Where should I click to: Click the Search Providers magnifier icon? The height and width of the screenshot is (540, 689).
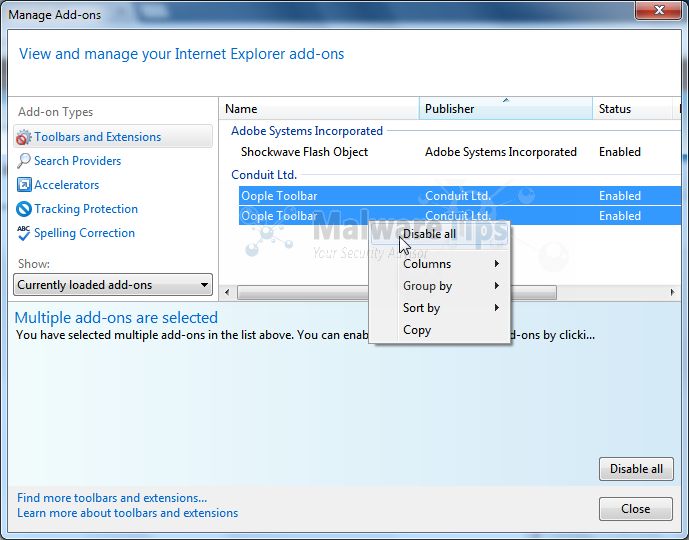24,161
